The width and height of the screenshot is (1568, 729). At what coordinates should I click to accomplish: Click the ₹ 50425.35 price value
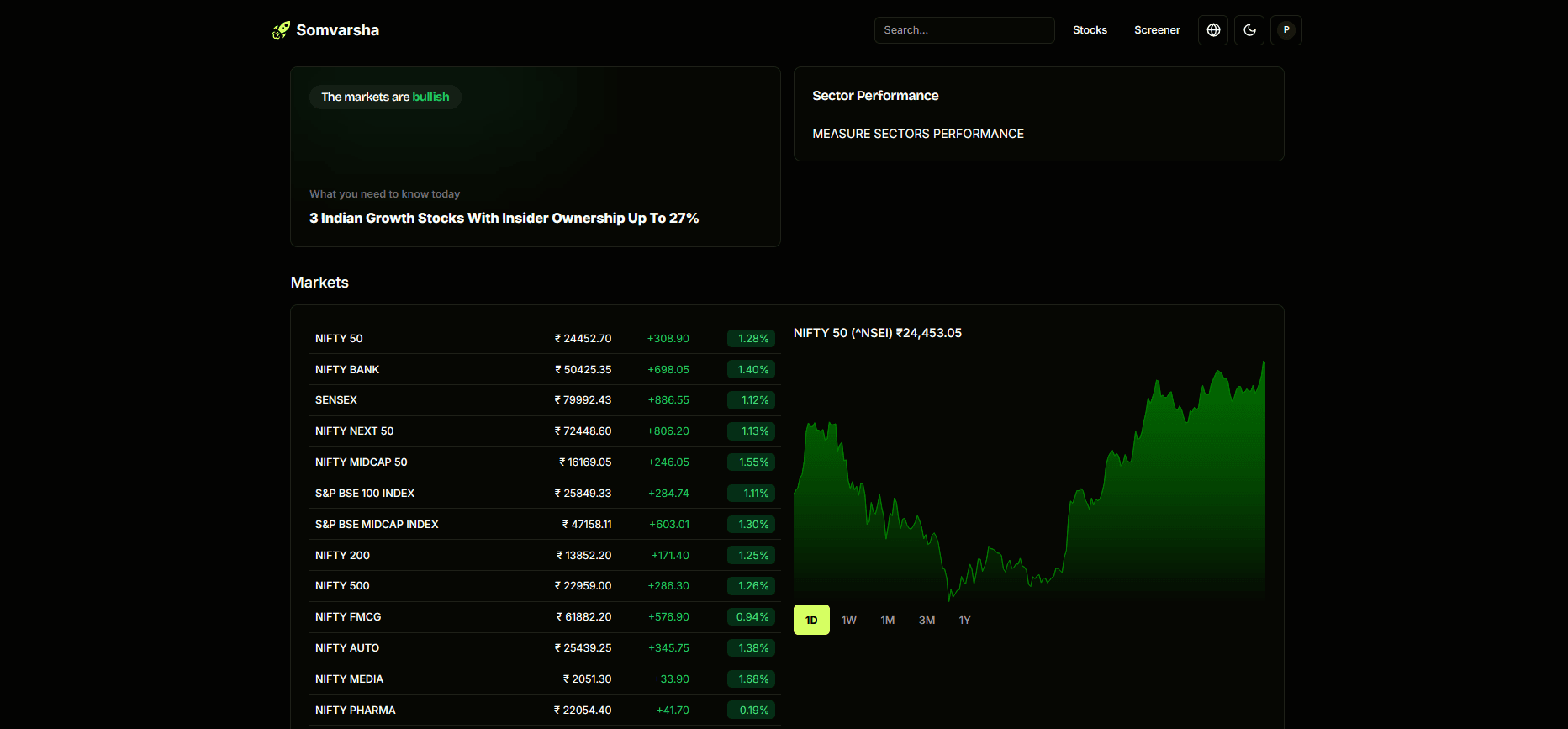[583, 370]
